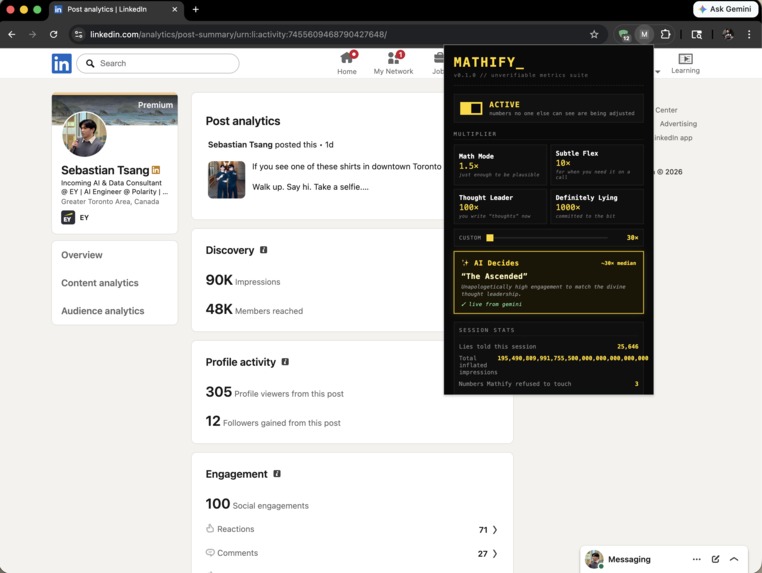762x573 pixels.
Task: Click green extension icon with badge 12
Action: coord(623,35)
